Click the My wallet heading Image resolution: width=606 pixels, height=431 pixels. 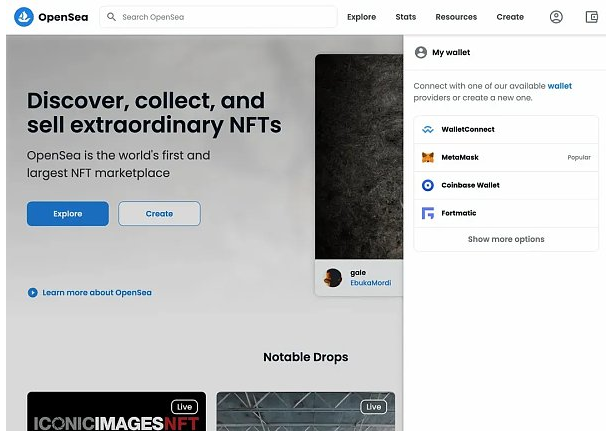[x=451, y=52]
